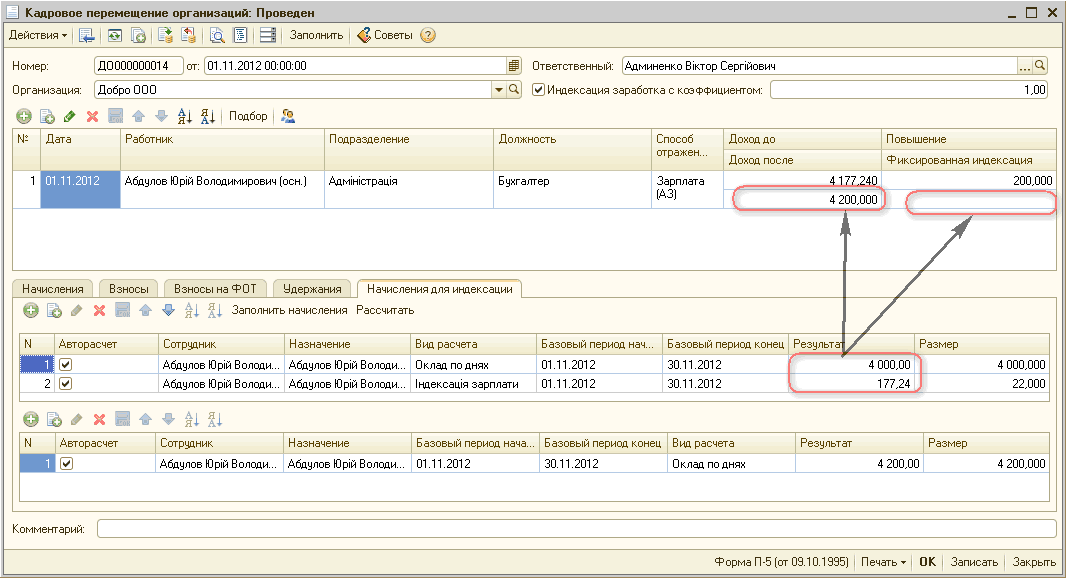
Task: Open Советы tips
Action: tap(385, 35)
